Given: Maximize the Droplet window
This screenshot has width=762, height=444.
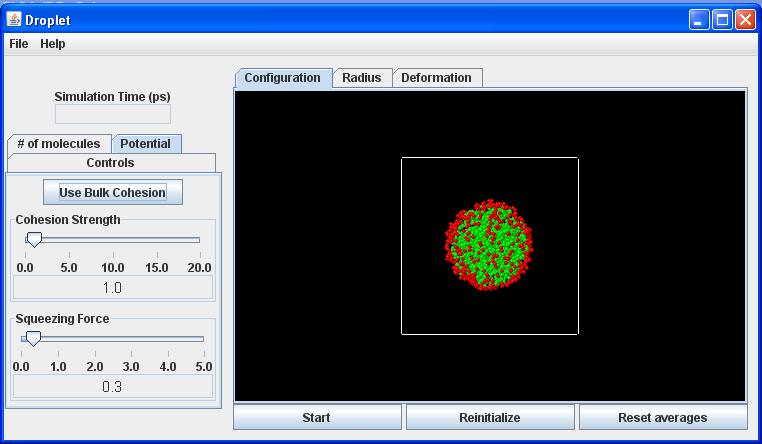Looking at the screenshot, I should (722, 19).
